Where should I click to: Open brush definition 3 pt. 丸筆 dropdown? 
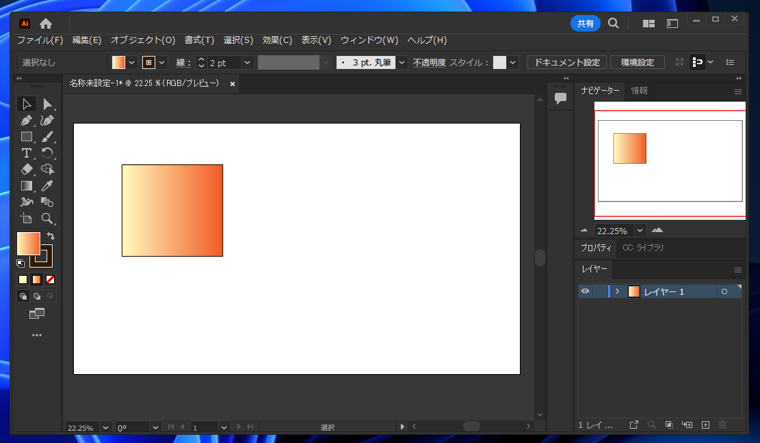tap(402, 63)
